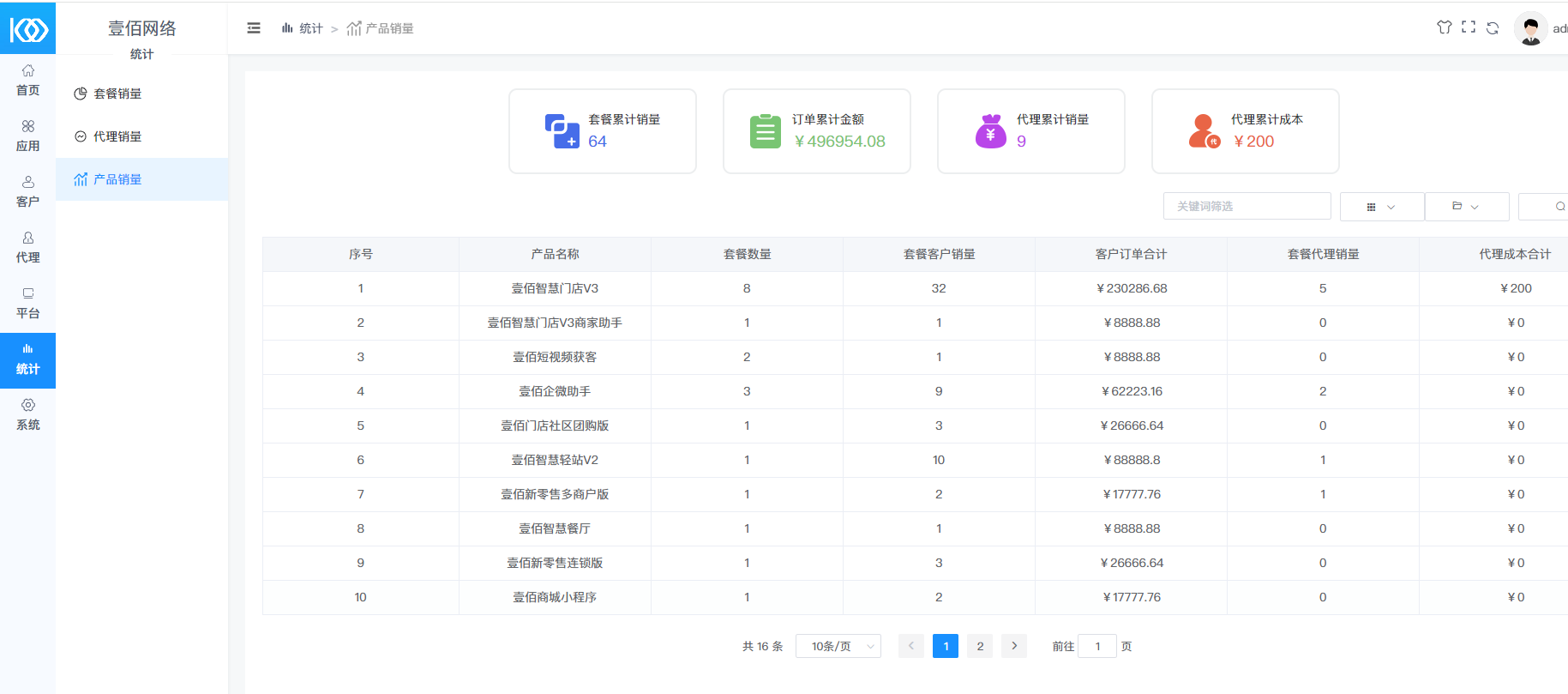
Task: Click 序号 column header
Action: [361, 254]
